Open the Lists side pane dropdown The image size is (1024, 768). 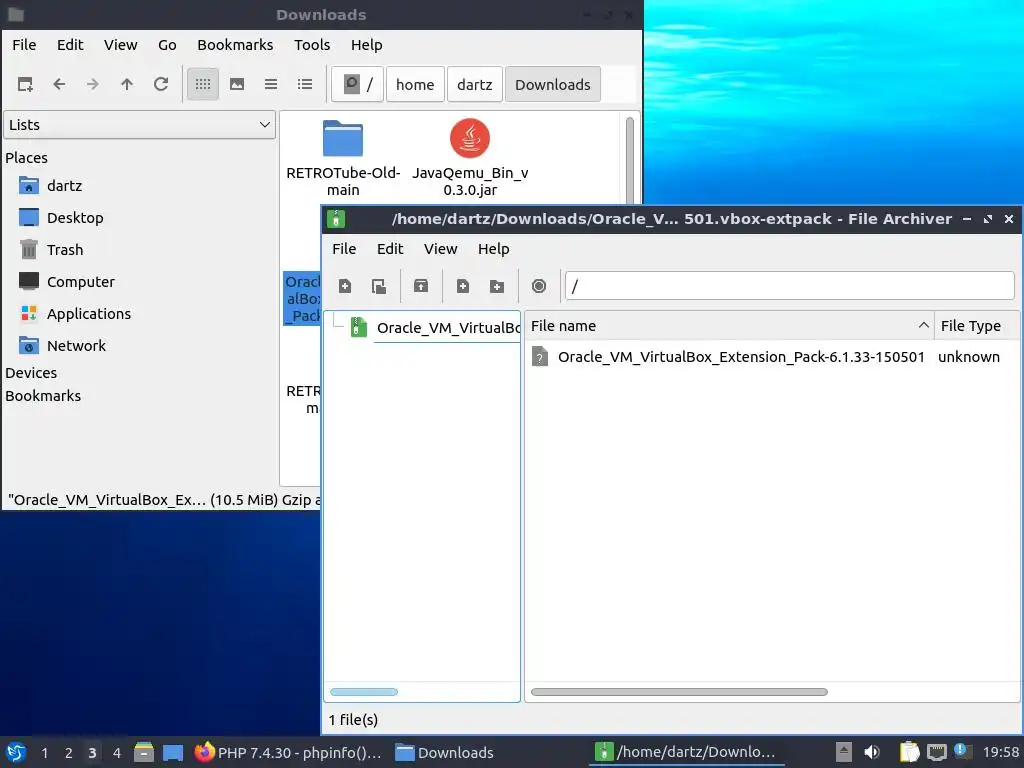[140, 125]
